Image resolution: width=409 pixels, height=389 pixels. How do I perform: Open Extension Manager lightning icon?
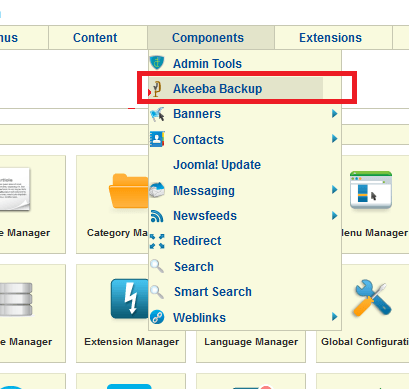(130, 299)
